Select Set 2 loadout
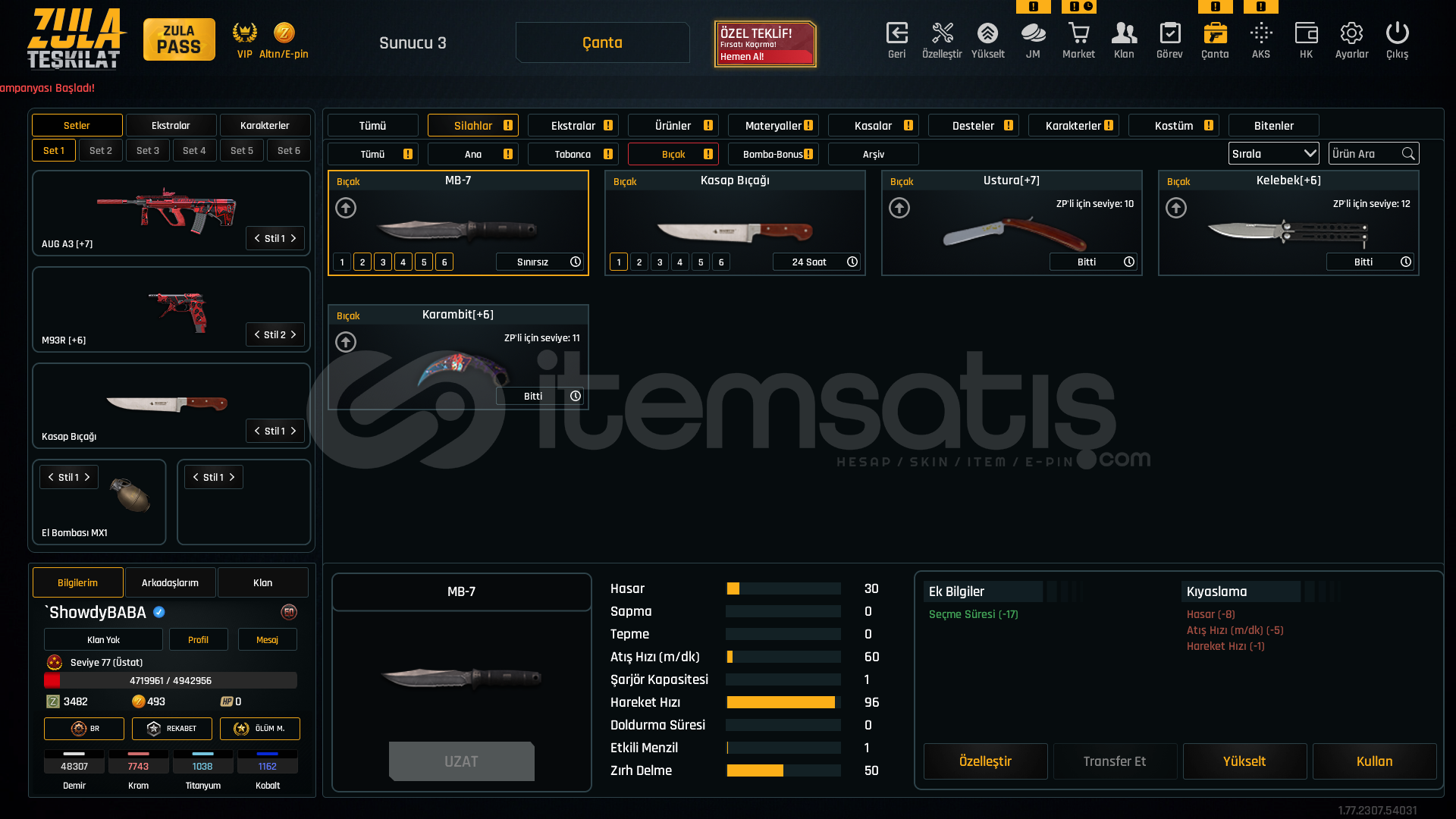Image resolution: width=1456 pixels, height=819 pixels. (101, 150)
